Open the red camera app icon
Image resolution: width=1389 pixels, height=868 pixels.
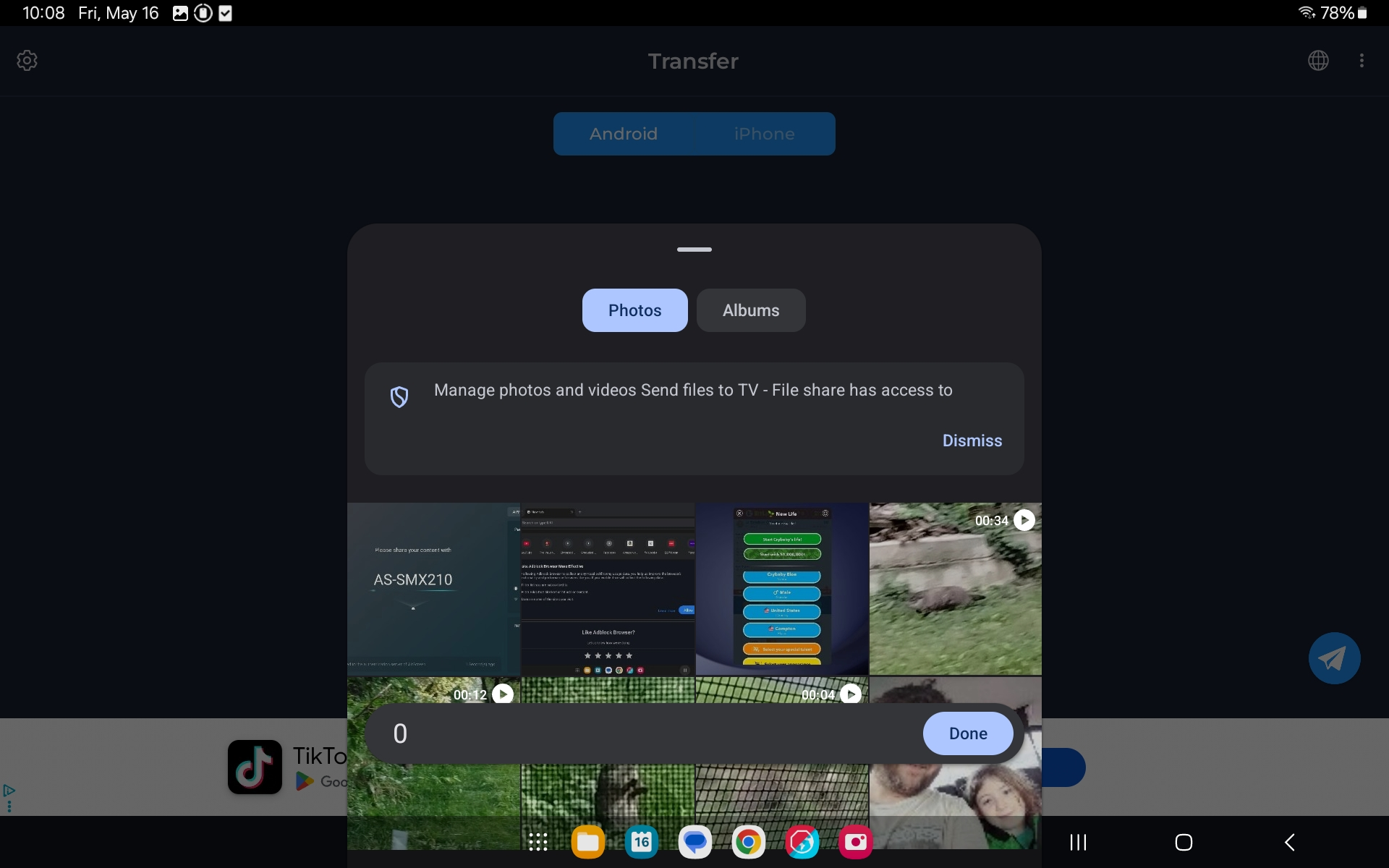coord(855,842)
